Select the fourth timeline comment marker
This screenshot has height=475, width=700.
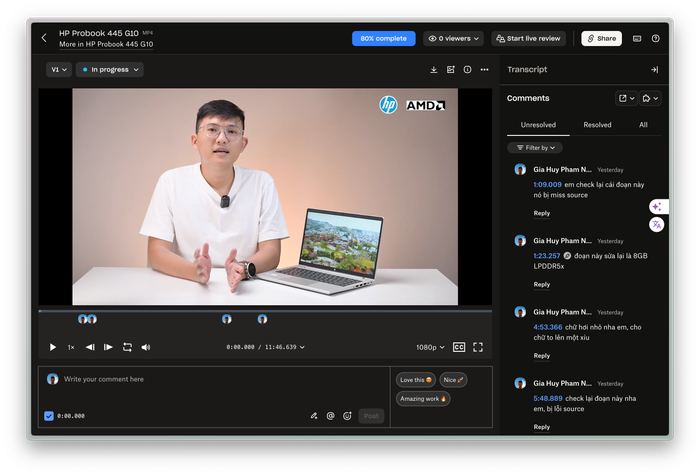262,319
